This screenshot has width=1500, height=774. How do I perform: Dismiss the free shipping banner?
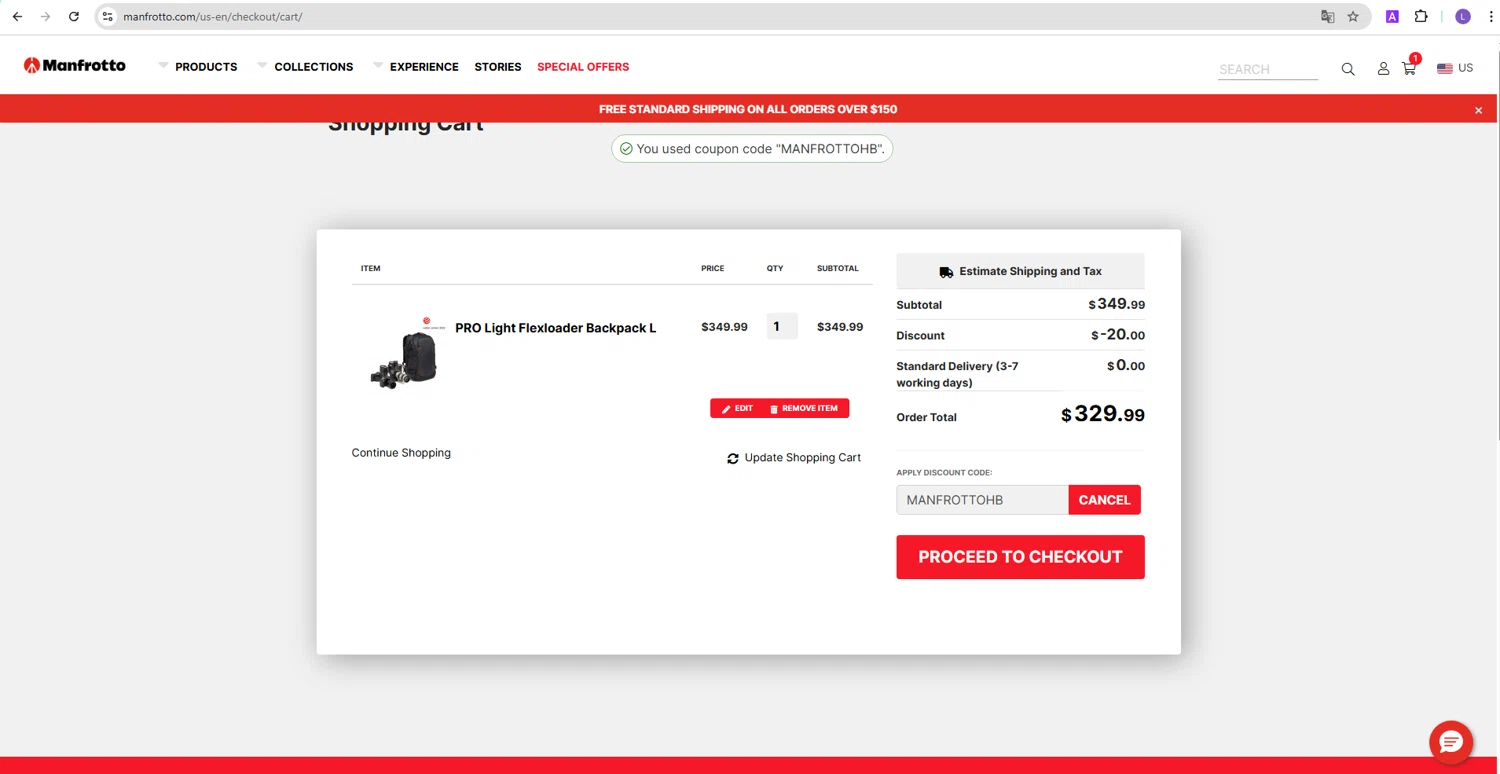[x=1478, y=110]
